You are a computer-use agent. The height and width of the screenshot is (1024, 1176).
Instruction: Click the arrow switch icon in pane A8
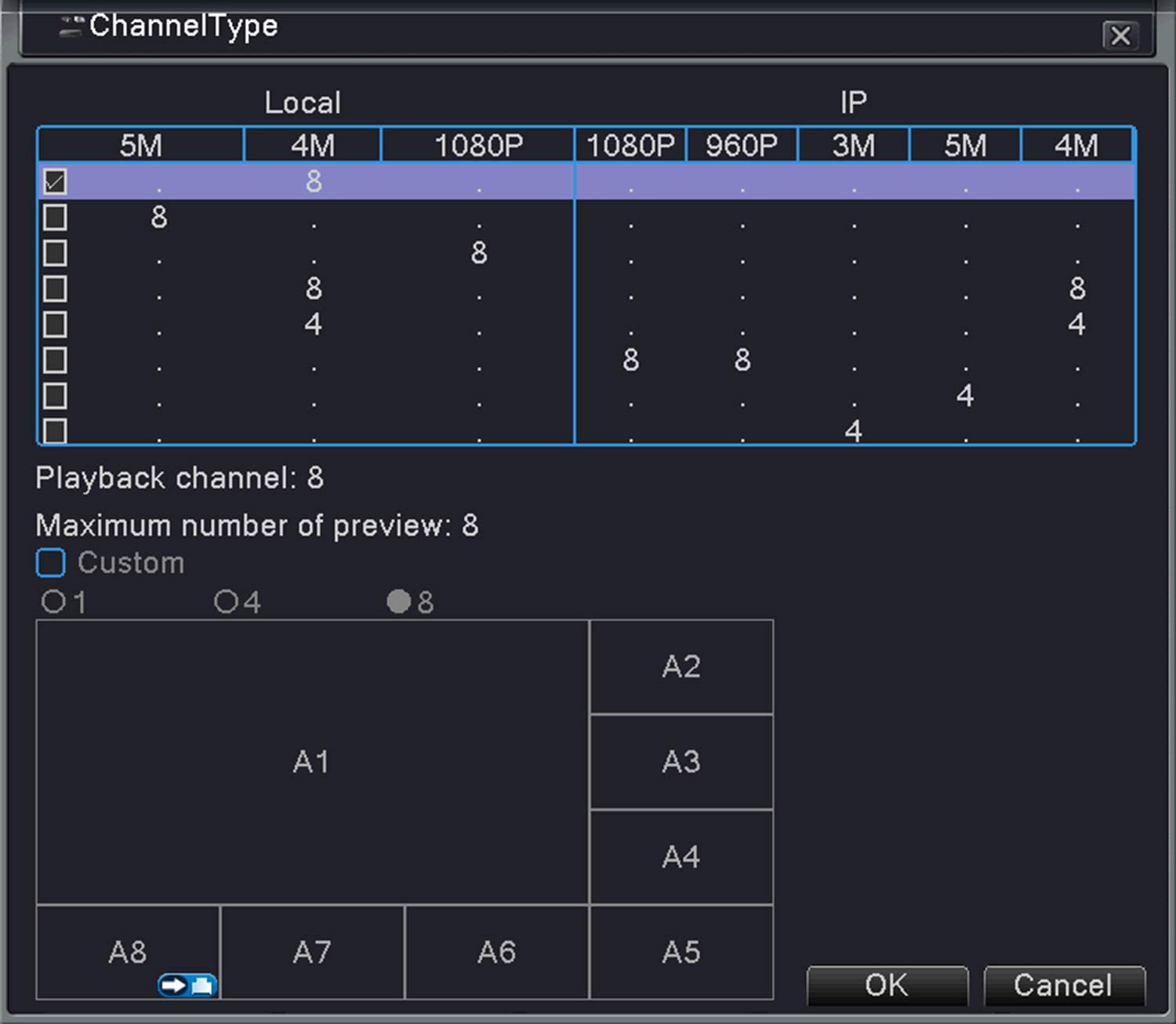click(187, 985)
